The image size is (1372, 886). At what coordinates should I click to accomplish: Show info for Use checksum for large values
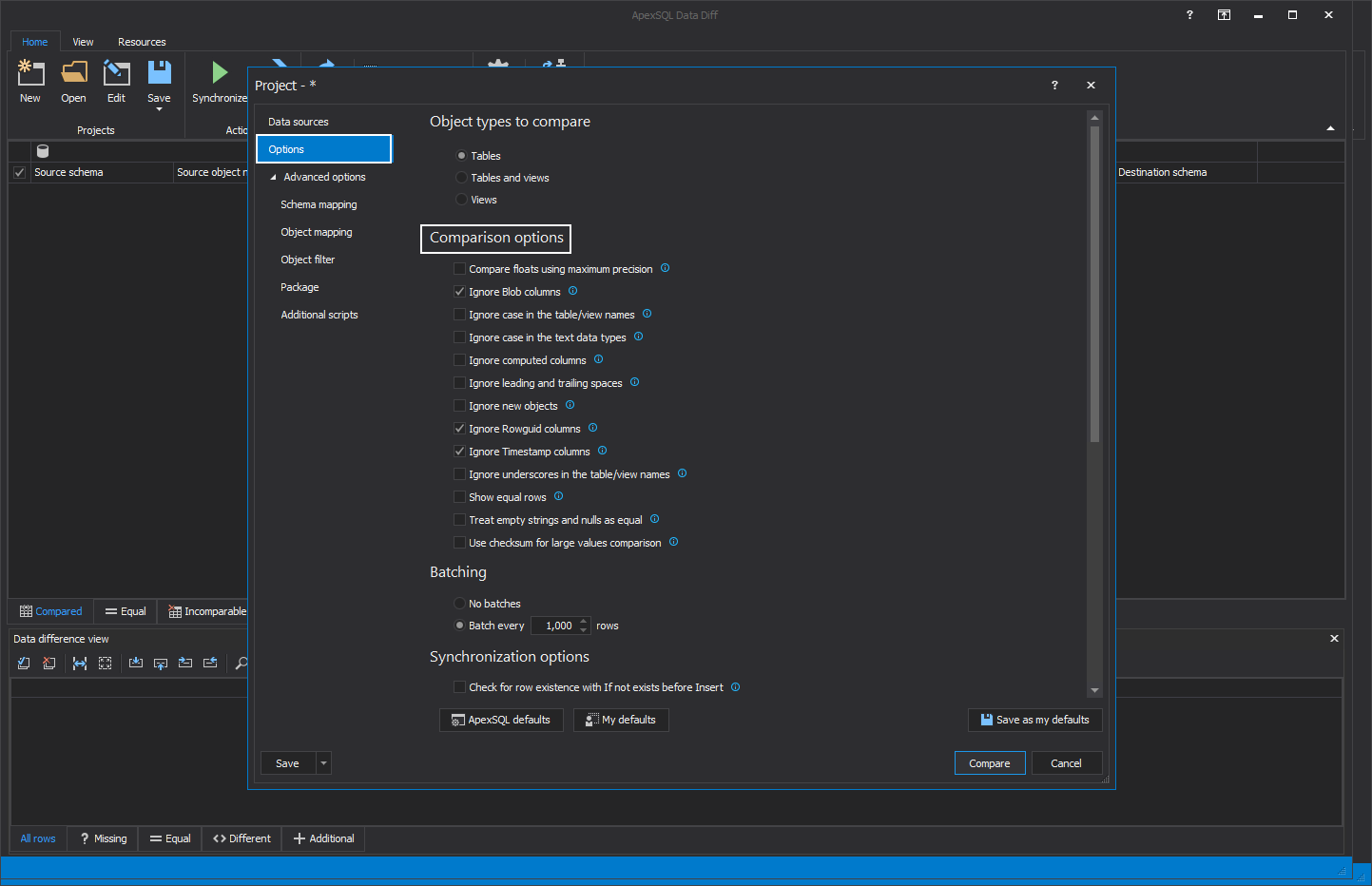pyautogui.click(x=674, y=542)
